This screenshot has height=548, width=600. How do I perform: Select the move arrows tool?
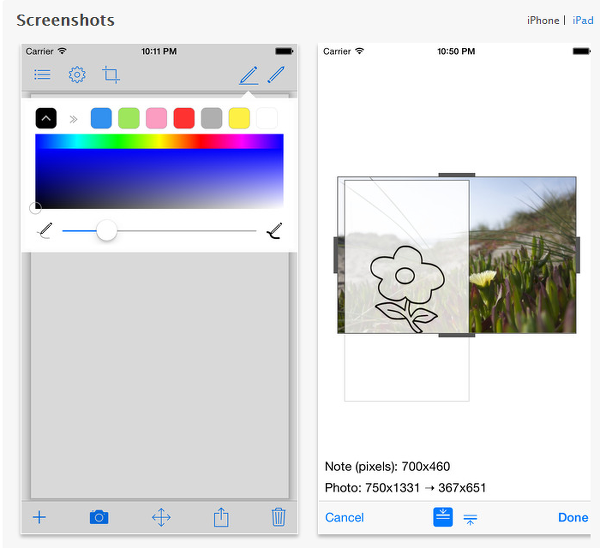click(x=161, y=517)
